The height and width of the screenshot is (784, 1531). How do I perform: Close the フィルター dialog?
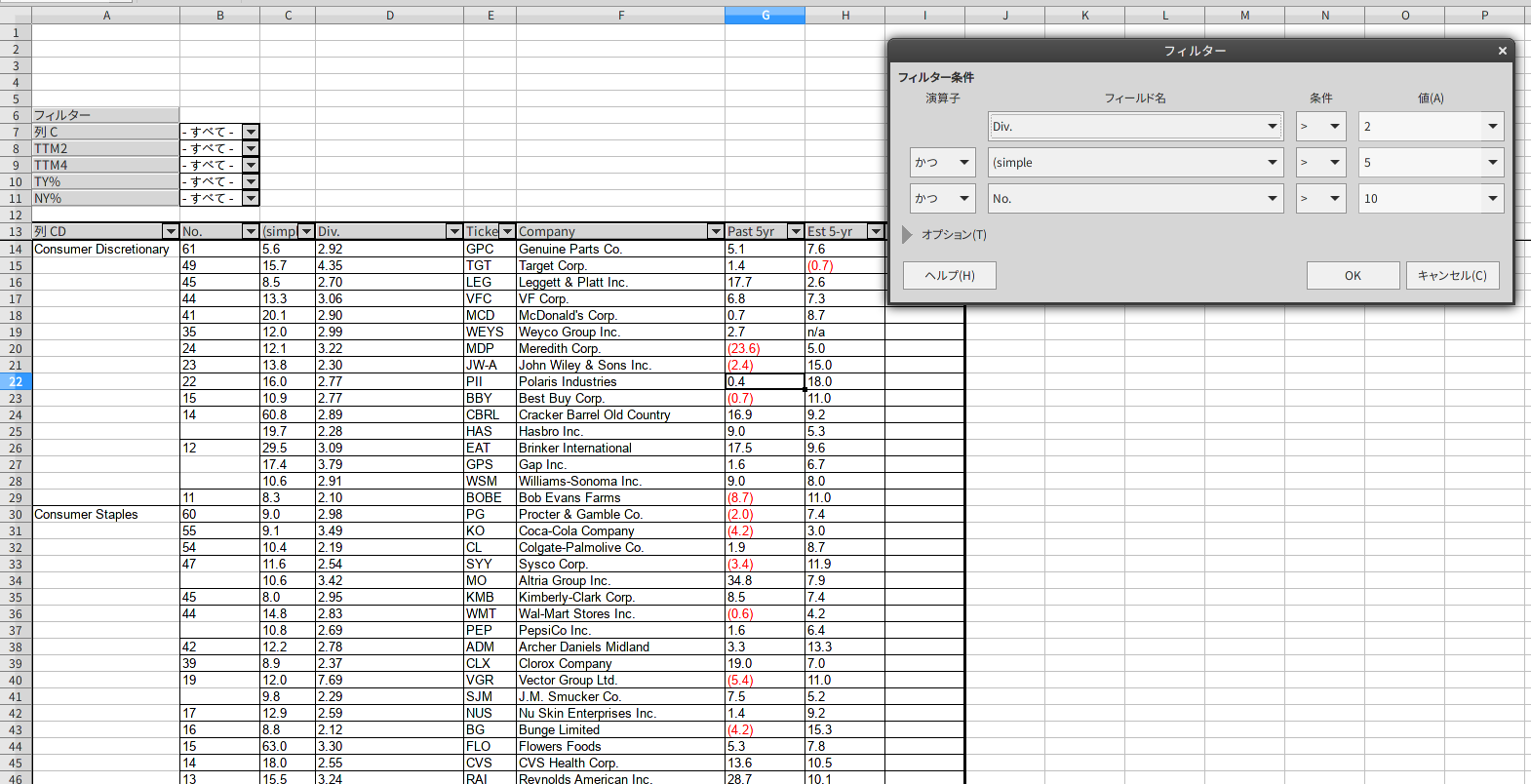tap(1502, 51)
